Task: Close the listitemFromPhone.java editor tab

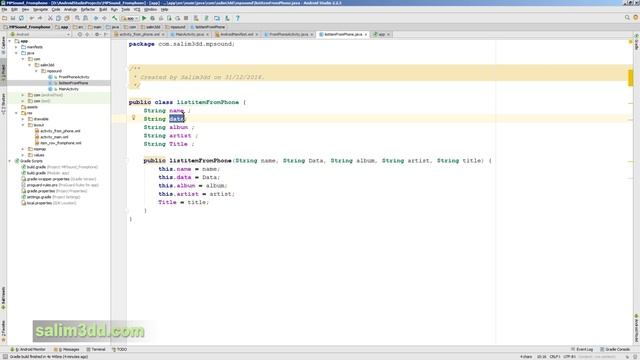Action: pos(366,35)
